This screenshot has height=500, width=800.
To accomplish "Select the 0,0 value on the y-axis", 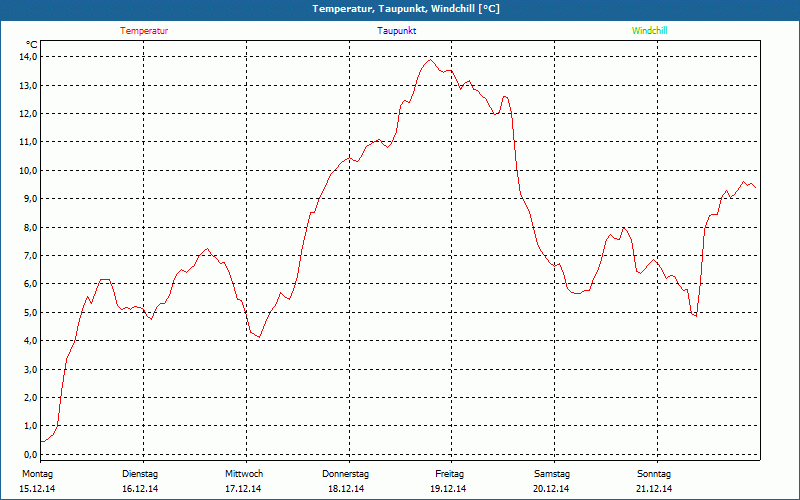I will coord(29,454).
